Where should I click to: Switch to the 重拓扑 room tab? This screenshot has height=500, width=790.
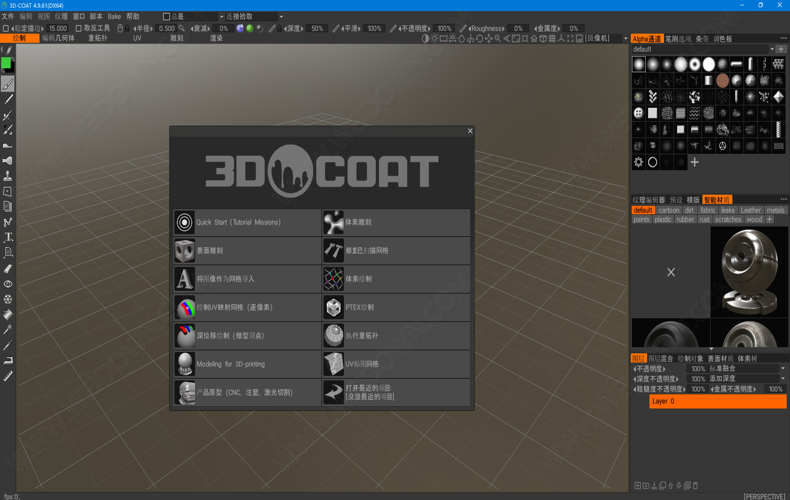(x=97, y=38)
